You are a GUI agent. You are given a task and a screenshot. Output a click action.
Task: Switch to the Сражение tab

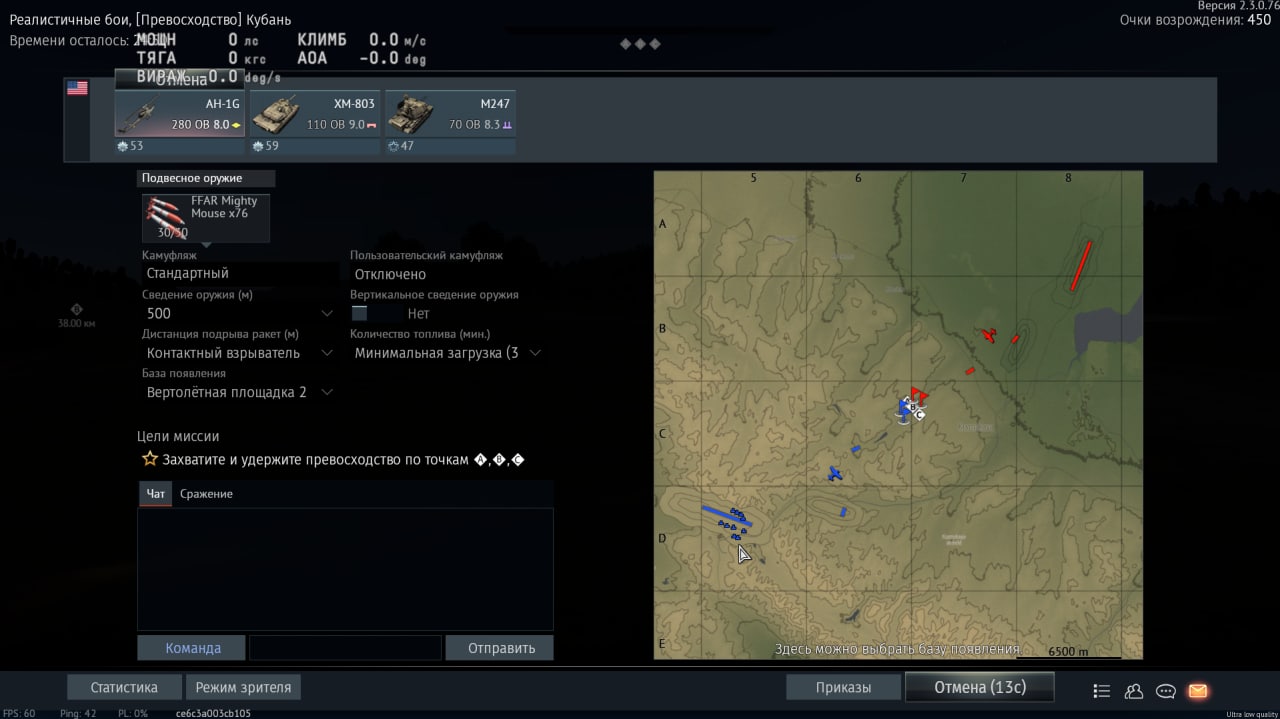pyautogui.click(x=206, y=494)
